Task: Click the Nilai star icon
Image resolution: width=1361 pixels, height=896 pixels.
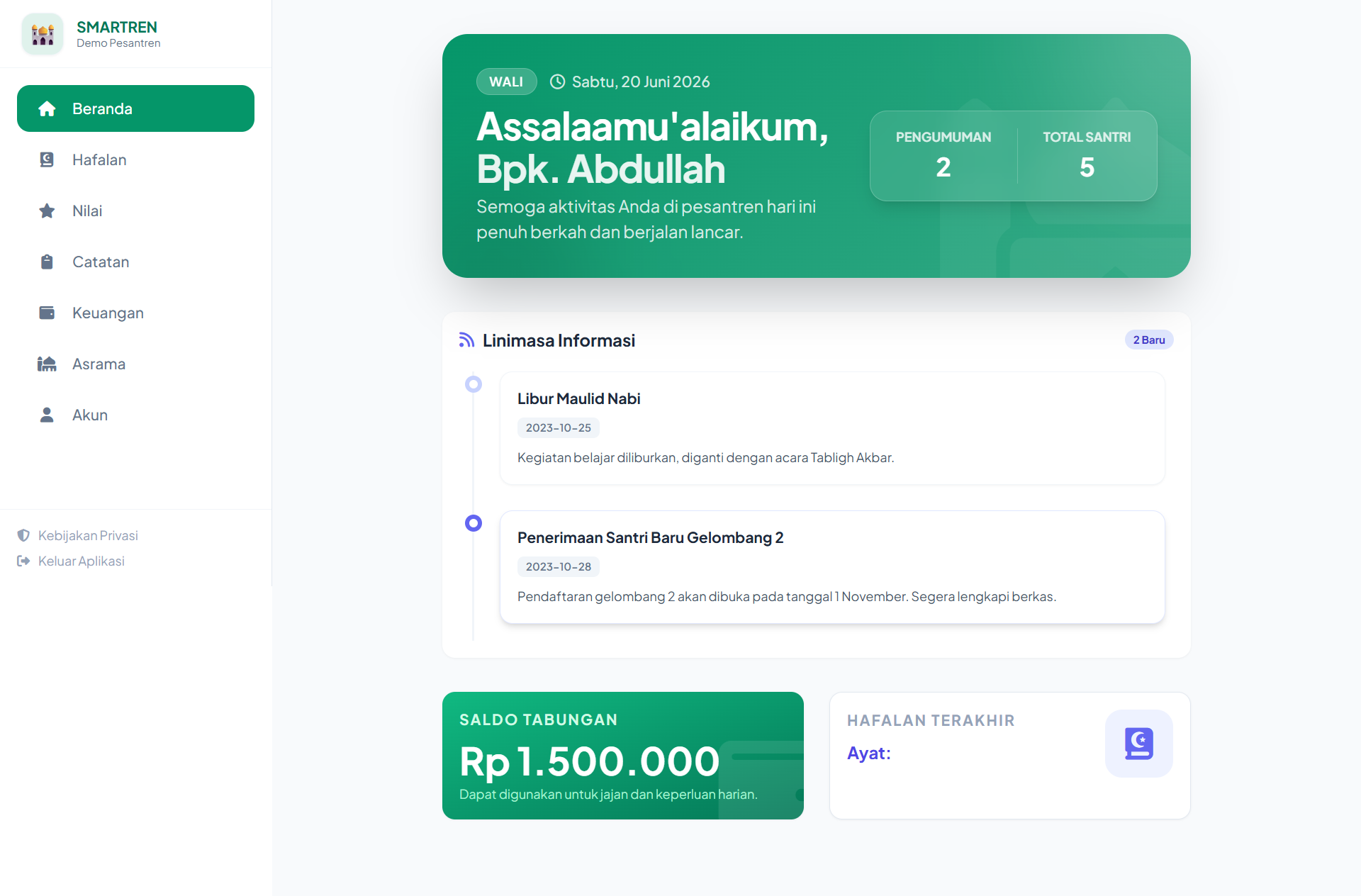Action: [47, 211]
